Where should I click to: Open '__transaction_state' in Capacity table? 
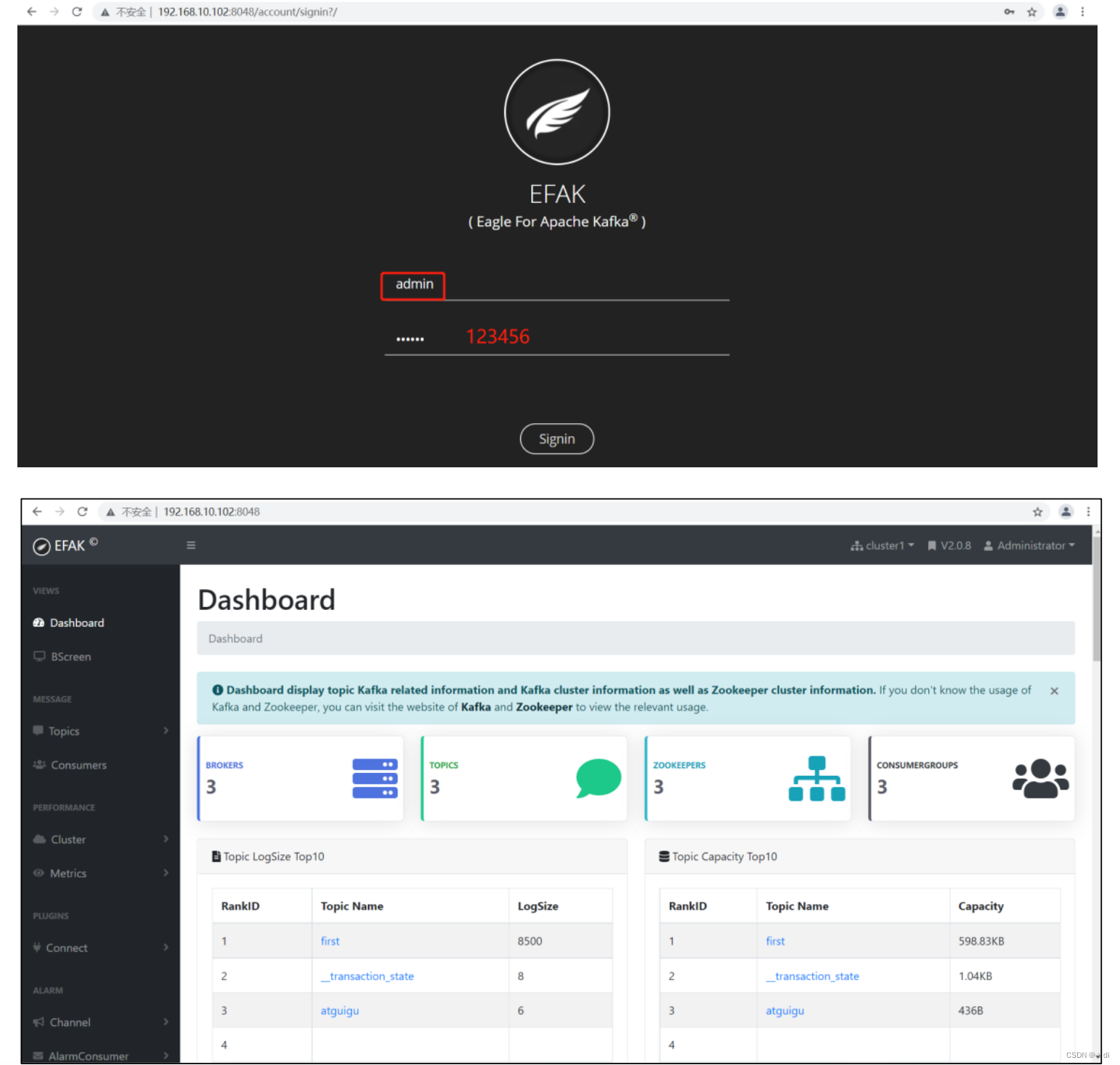[813, 977]
